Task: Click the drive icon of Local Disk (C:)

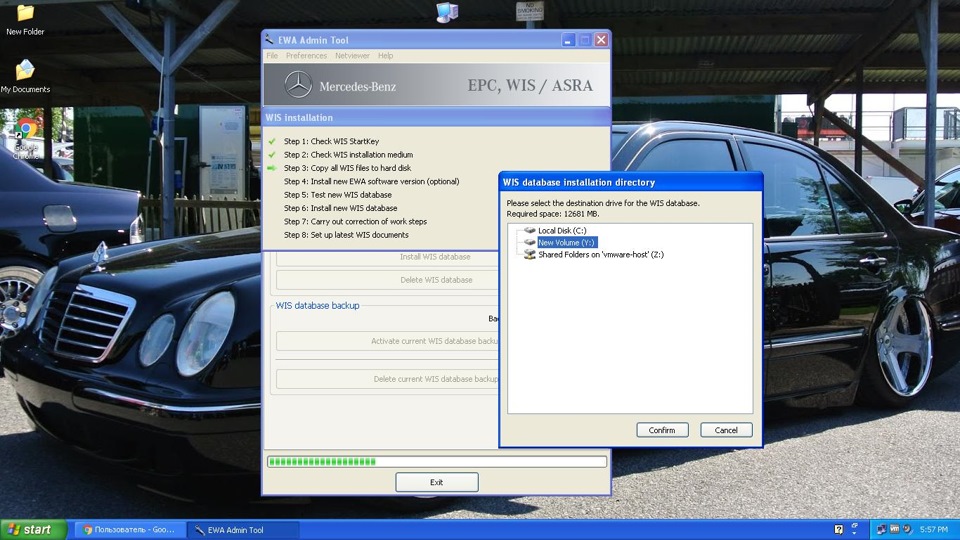Action: coord(530,230)
